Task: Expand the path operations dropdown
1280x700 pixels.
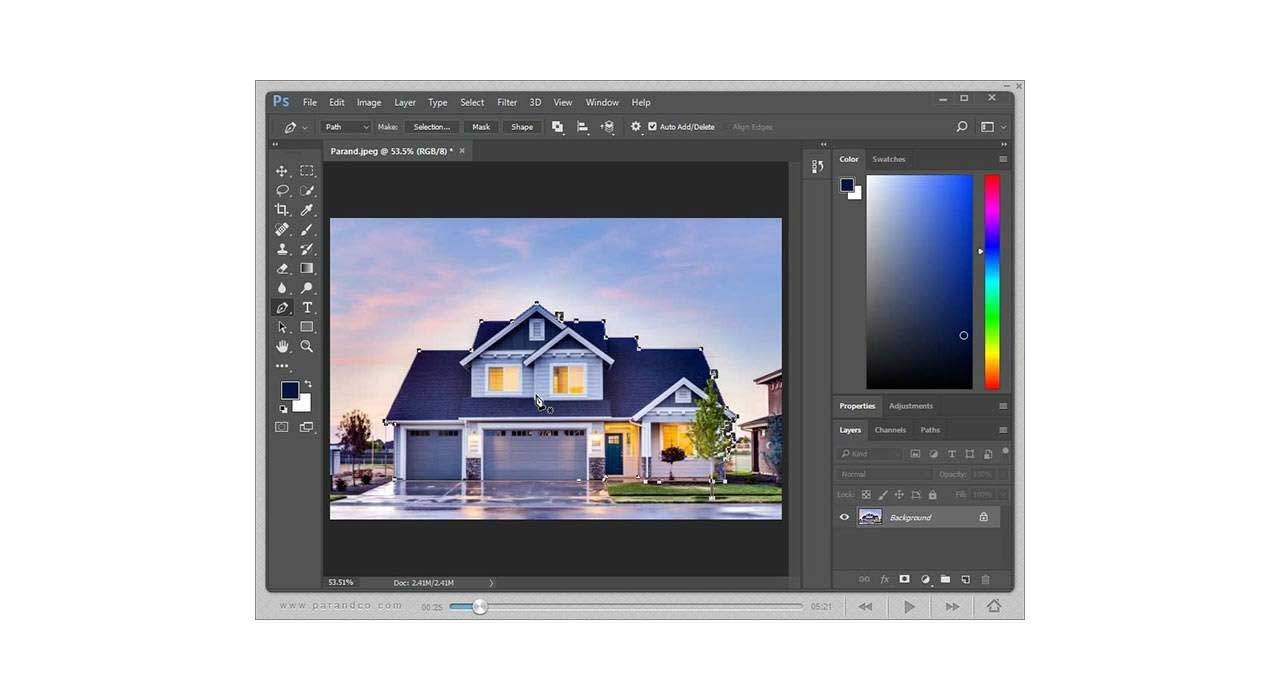Action: pos(558,127)
